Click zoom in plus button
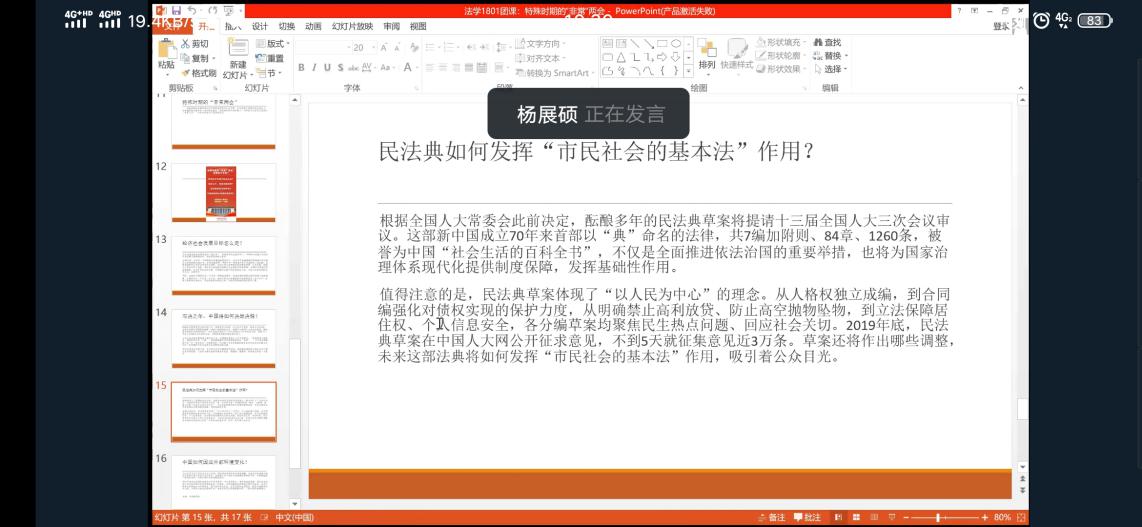Screen dimensions: 1142x527 [x=985, y=518]
